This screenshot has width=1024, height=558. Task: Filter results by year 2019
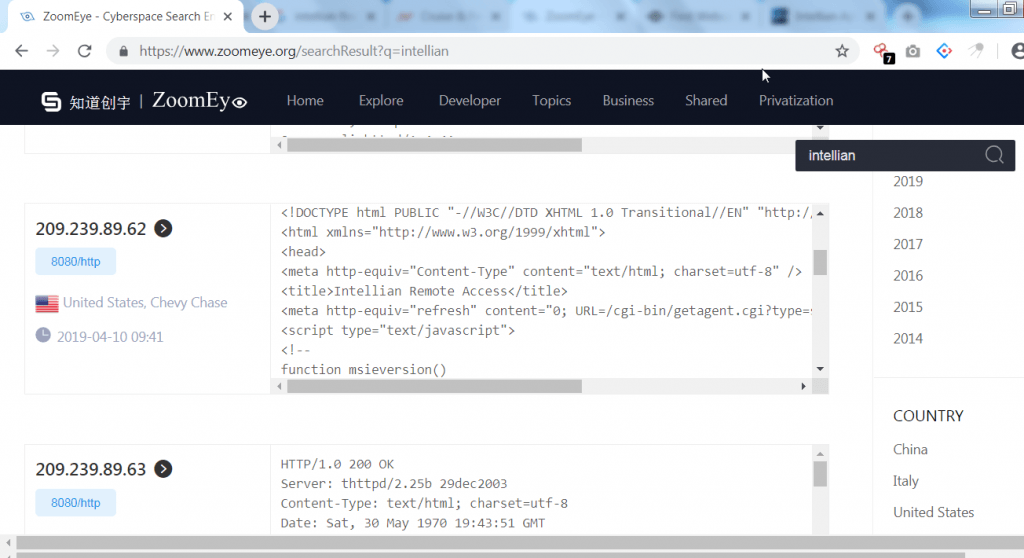pos(908,181)
